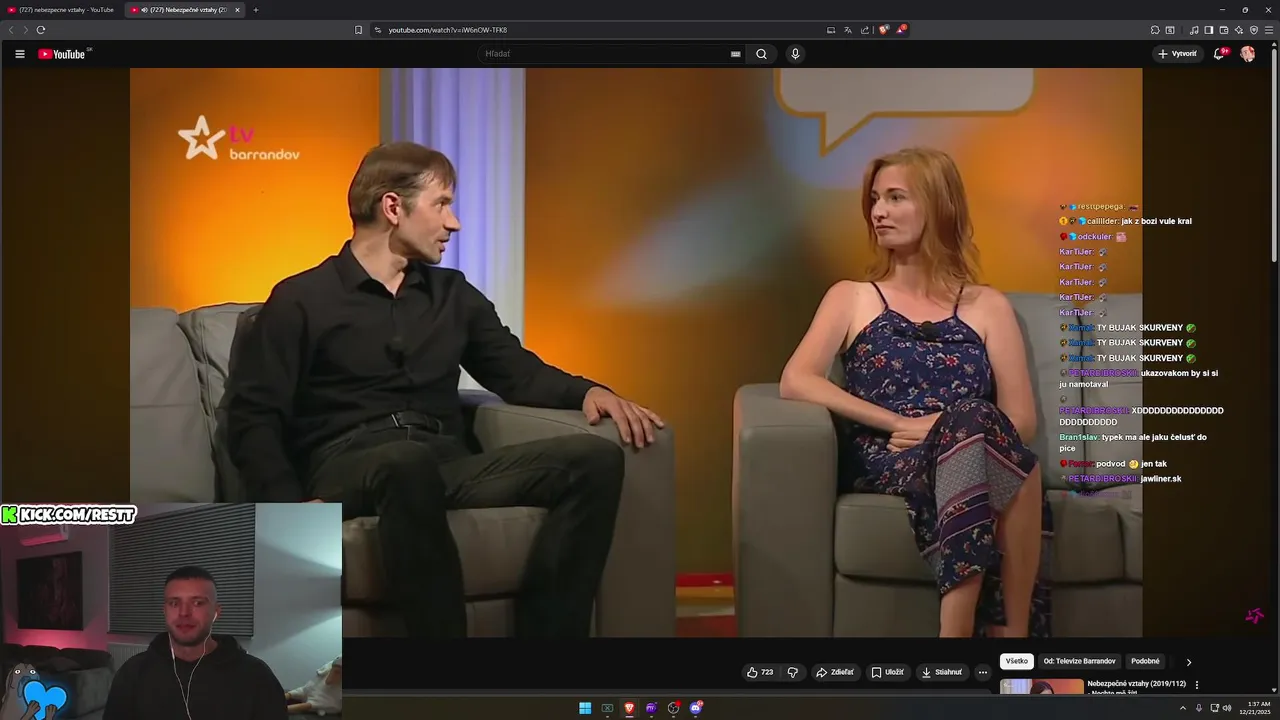
Task: Open the Discord taskbar icon
Action: (696, 708)
